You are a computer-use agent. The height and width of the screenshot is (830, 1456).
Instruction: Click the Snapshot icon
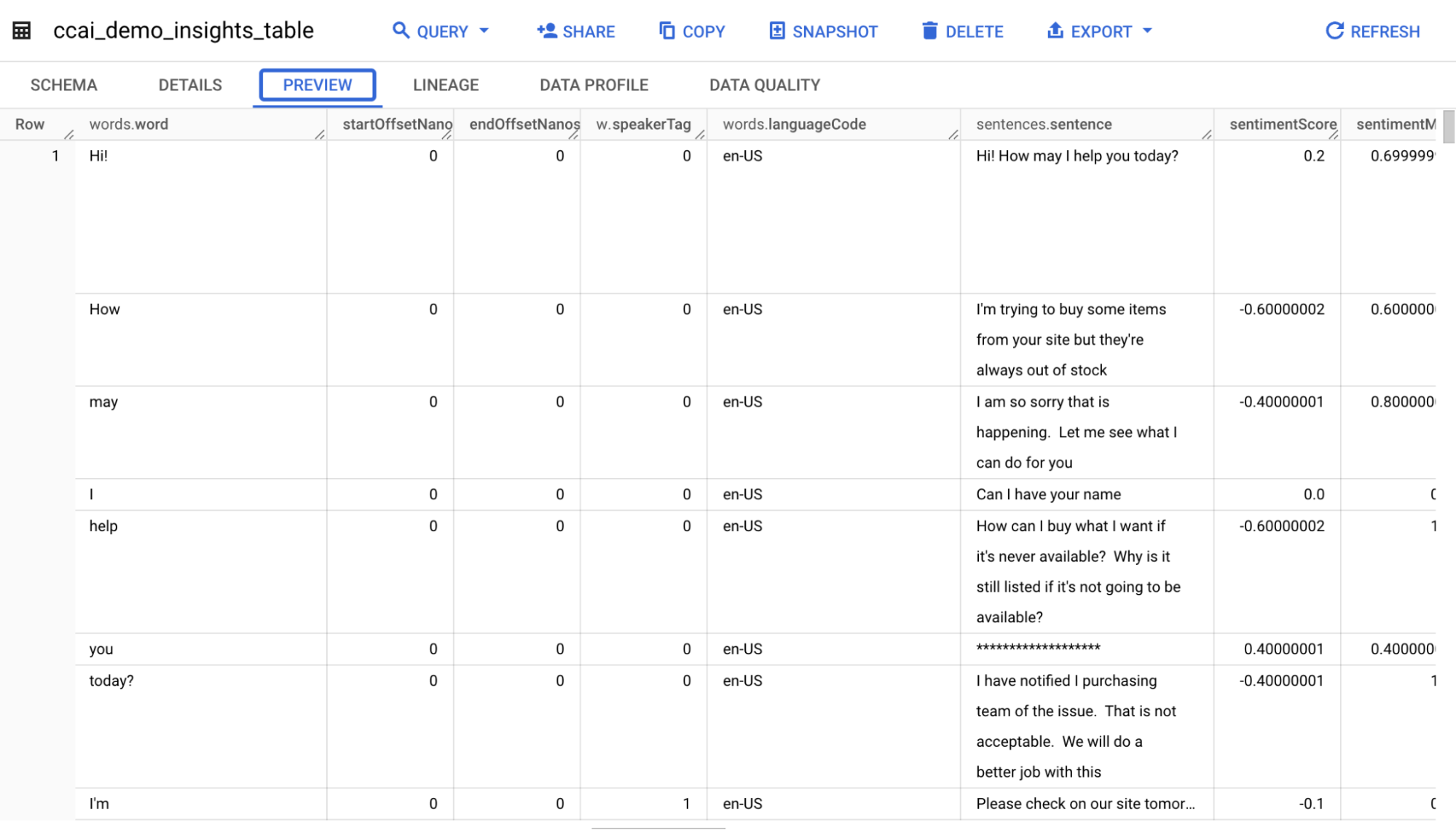coord(776,31)
